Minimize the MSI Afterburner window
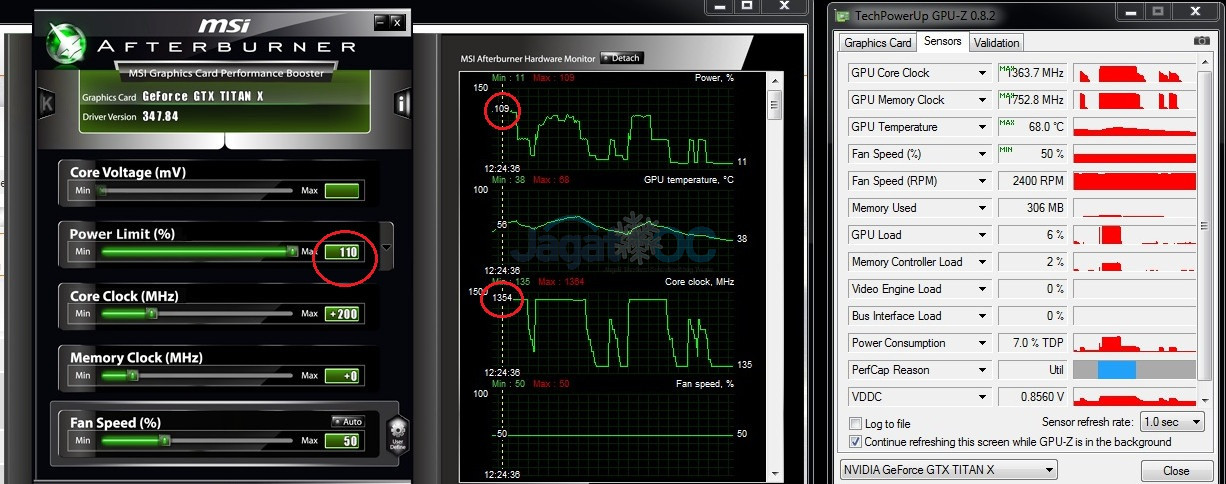1226x484 pixels. 380,21
